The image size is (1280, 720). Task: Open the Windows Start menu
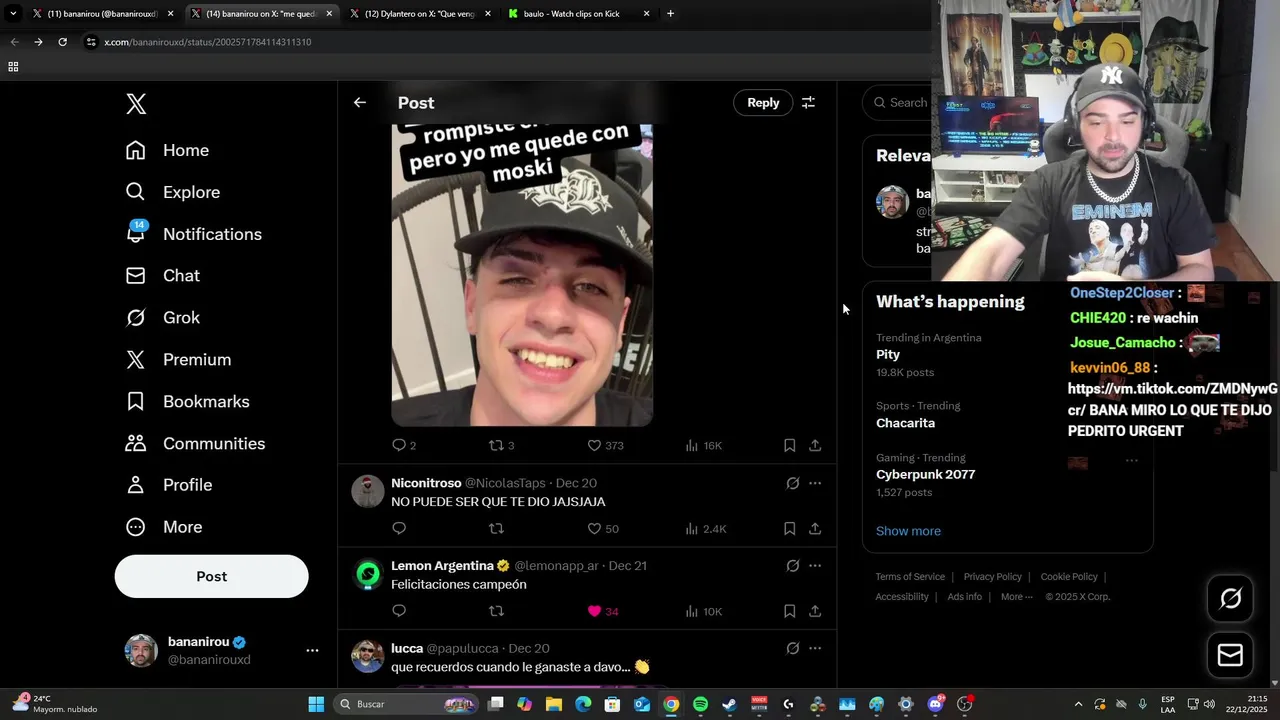coord(316,704)
